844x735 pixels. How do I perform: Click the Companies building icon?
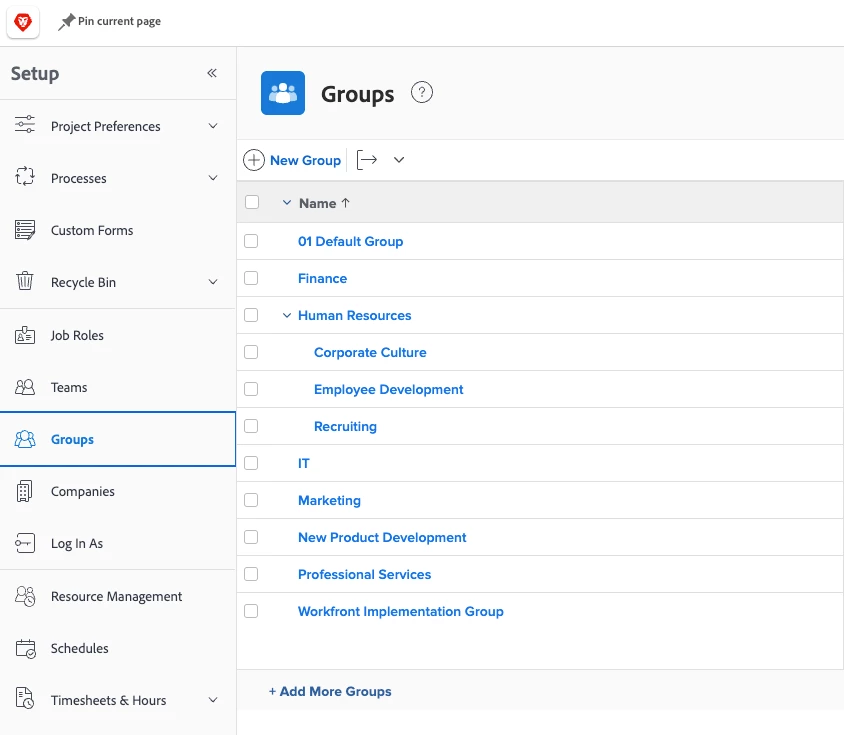click(x=24, y=491)
